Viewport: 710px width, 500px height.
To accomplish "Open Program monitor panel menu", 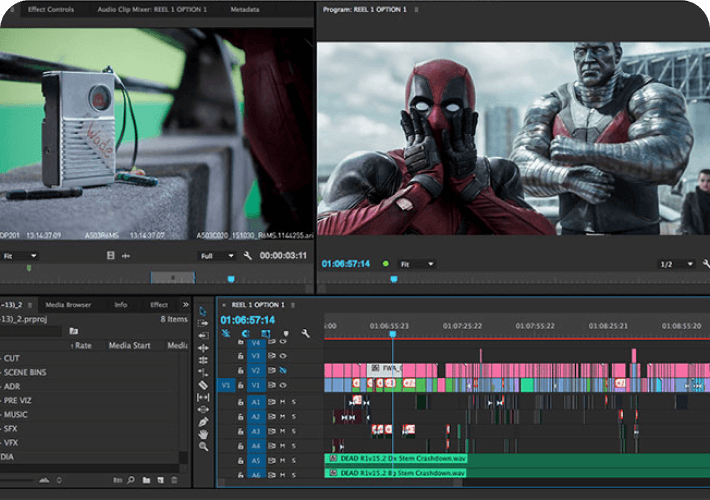I will click(x=416, y=10).
